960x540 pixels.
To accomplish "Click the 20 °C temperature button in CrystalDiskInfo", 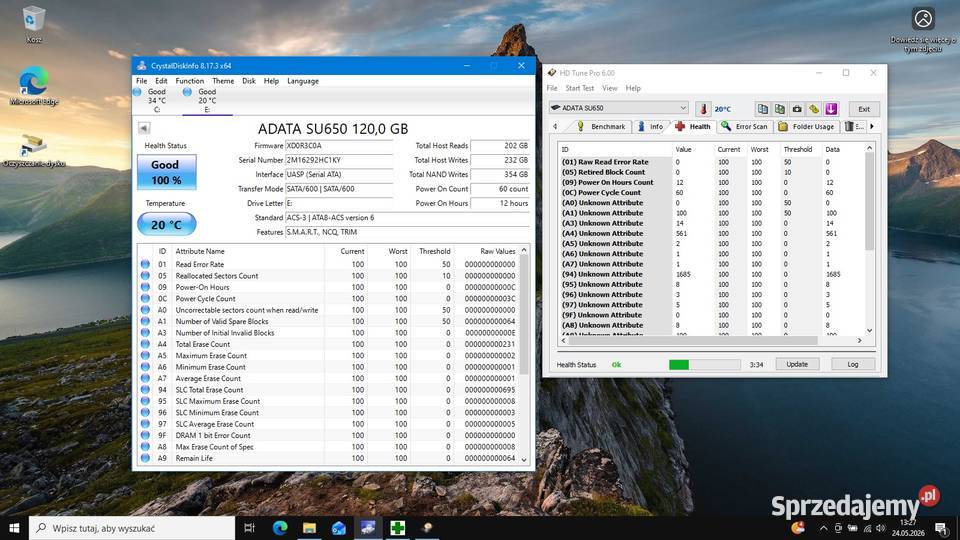I will [167, 225].
